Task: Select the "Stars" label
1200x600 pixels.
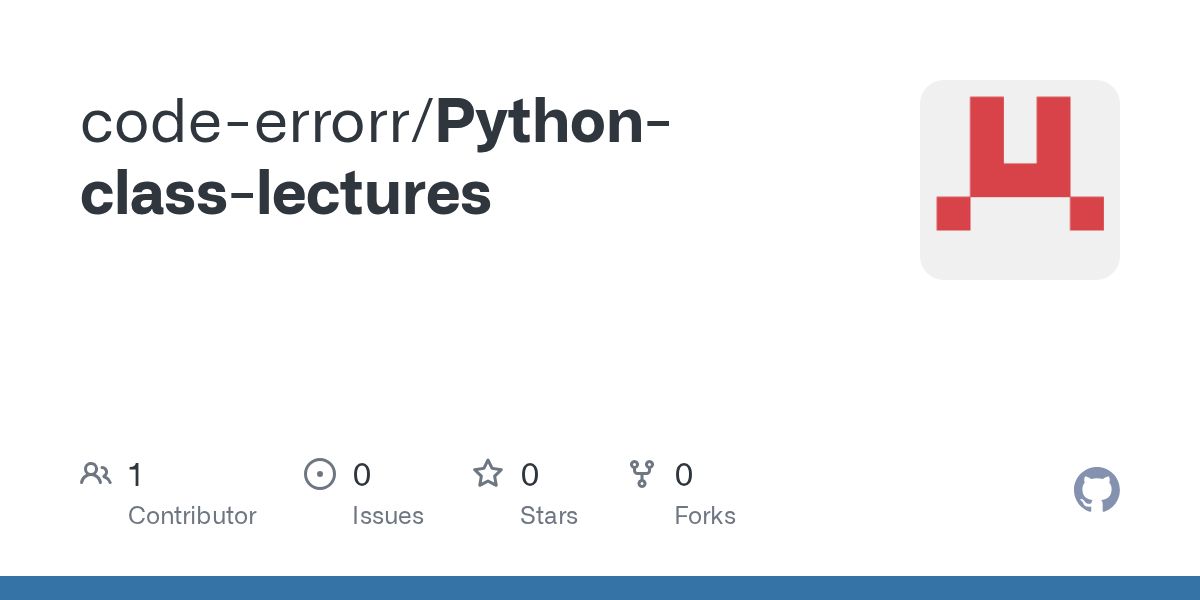Action: (549, 516)
